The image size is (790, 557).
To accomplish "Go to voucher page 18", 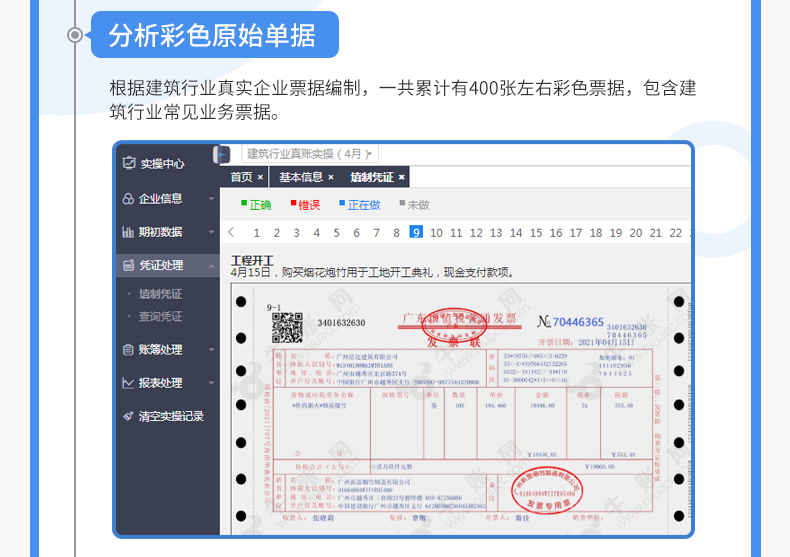I will tap(596, 233).
